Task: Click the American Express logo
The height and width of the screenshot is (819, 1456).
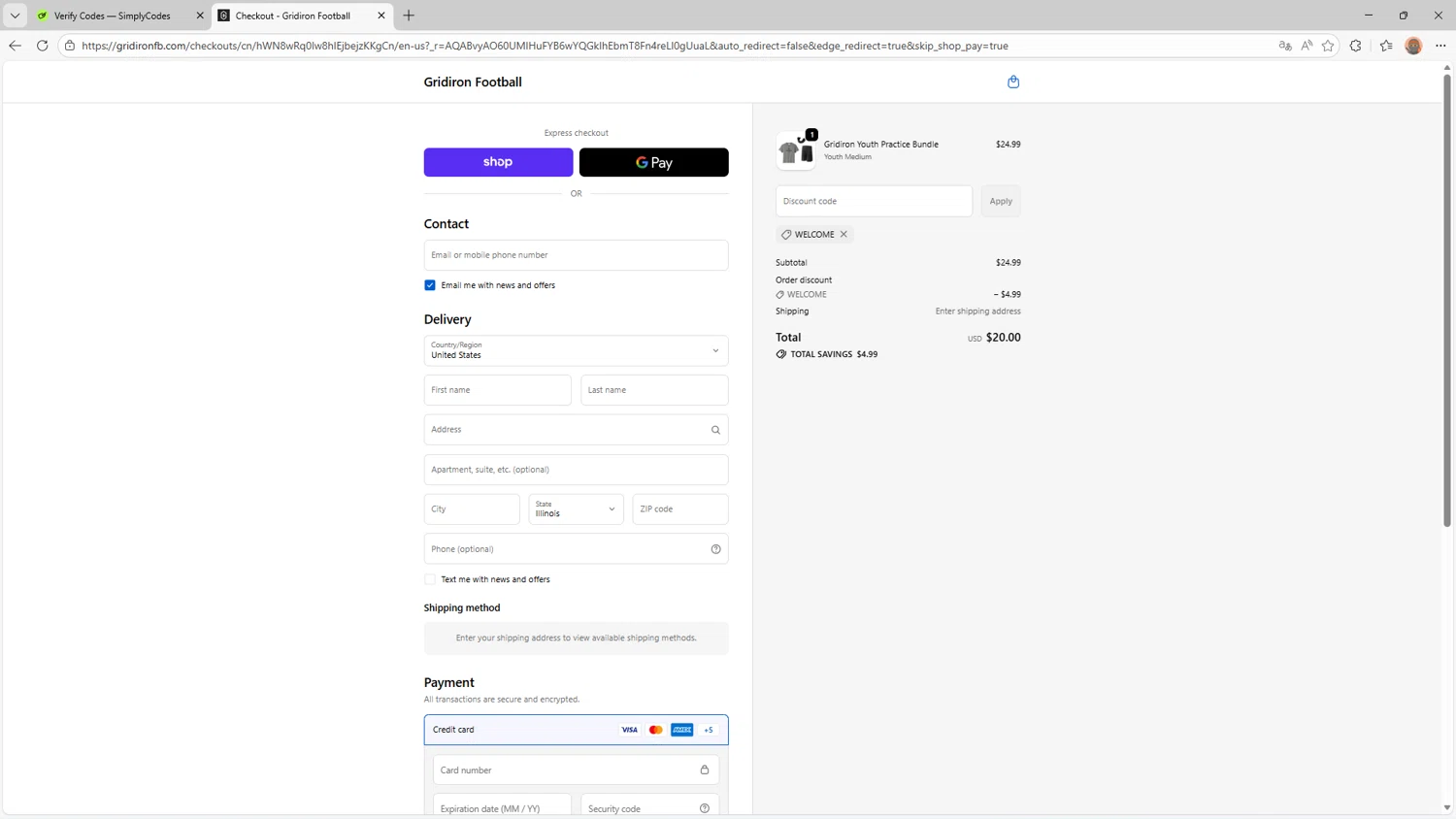Action: (682, 730)
